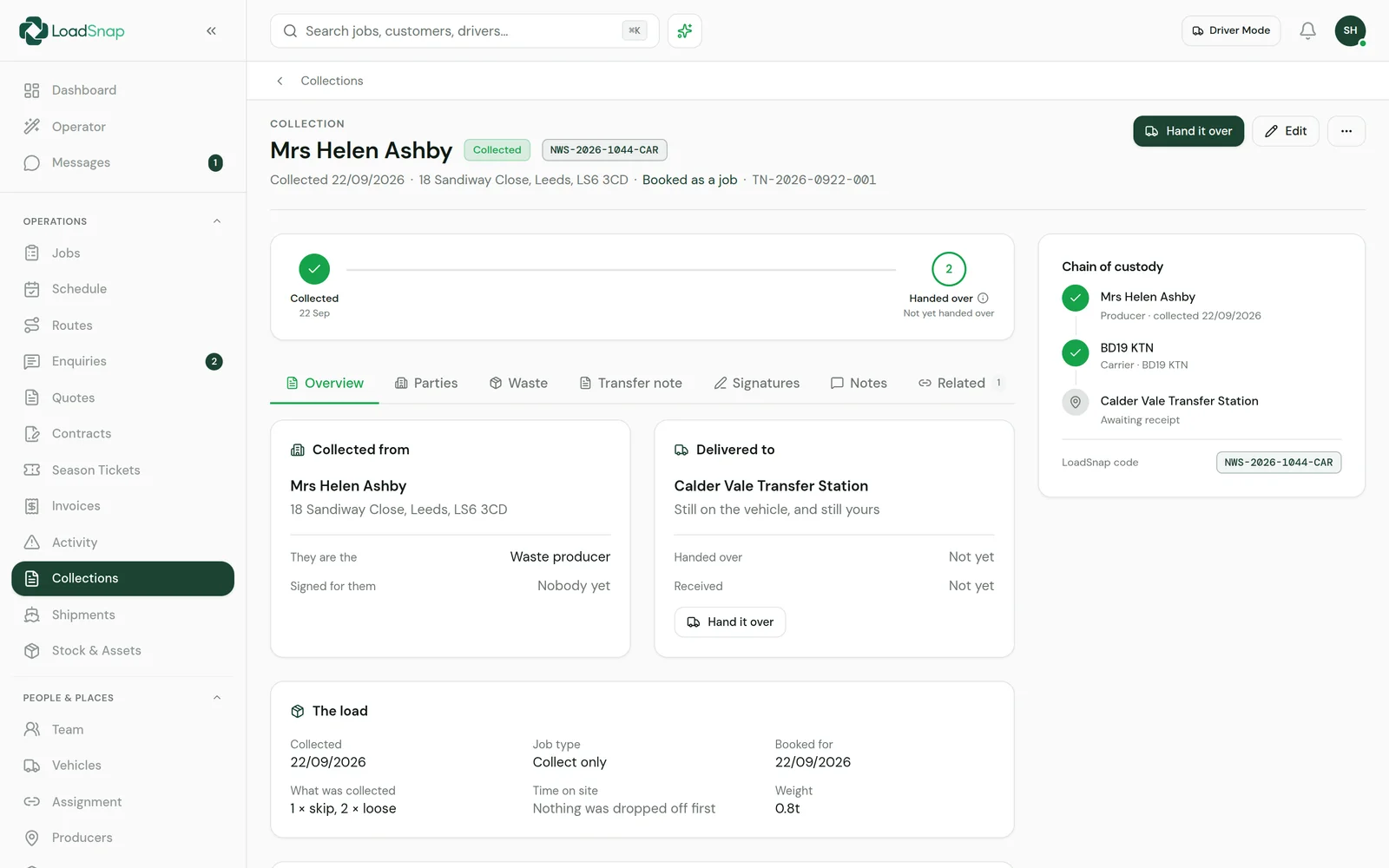Go back using the Collections breadcrumb arrow

coord(280,81)
